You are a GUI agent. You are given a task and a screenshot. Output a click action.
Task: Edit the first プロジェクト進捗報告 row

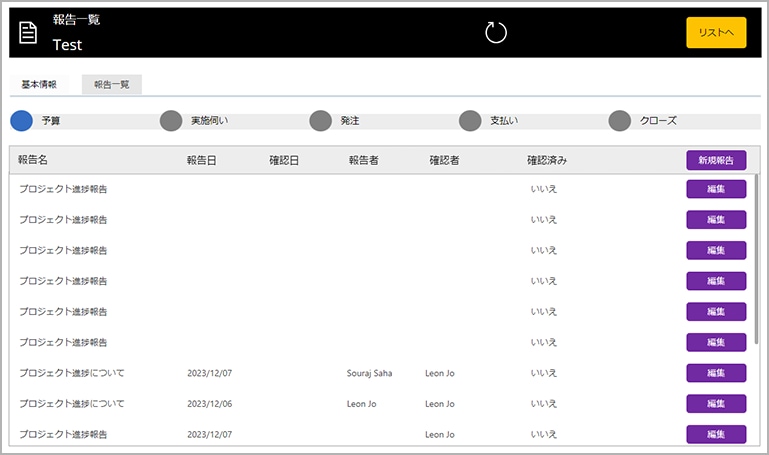click(715, 189)
